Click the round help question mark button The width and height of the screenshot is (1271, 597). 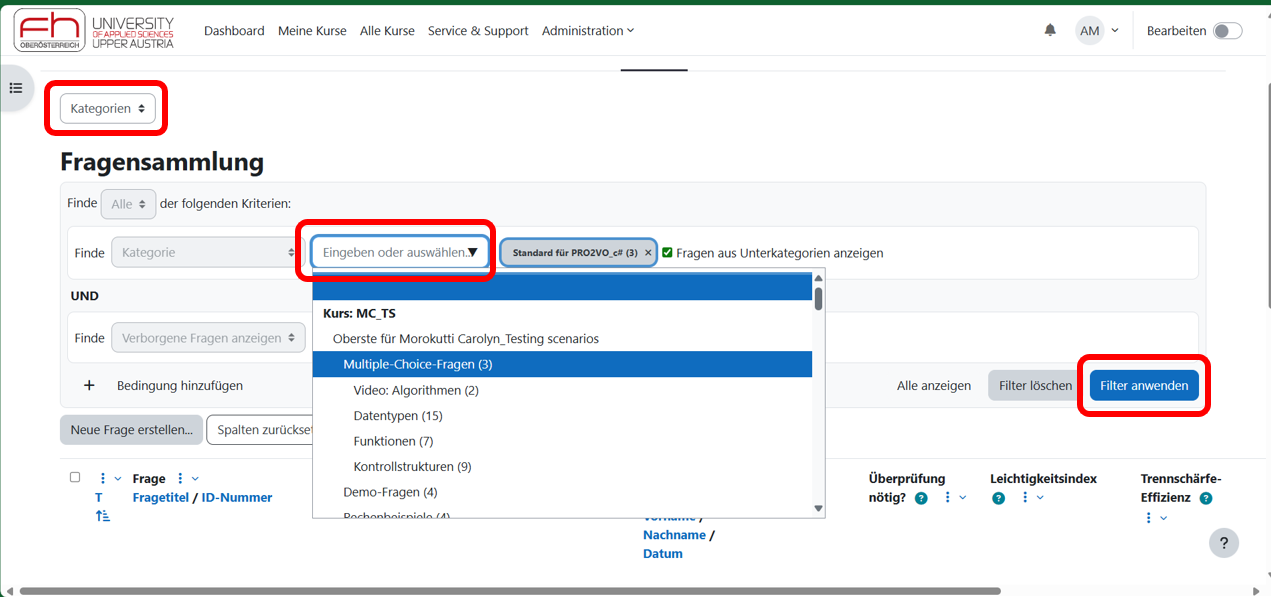click(x=1224, y=543)
